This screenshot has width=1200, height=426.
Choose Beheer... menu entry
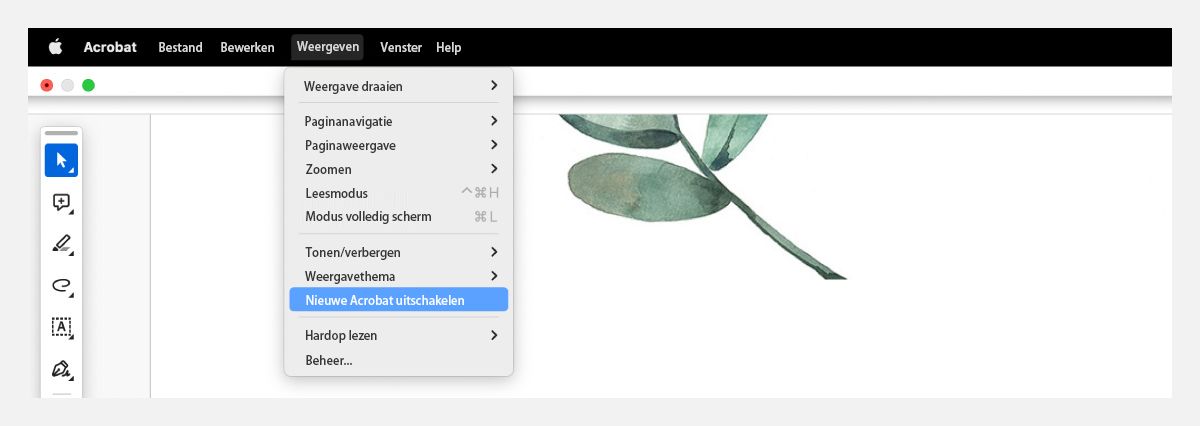[399, 359]
